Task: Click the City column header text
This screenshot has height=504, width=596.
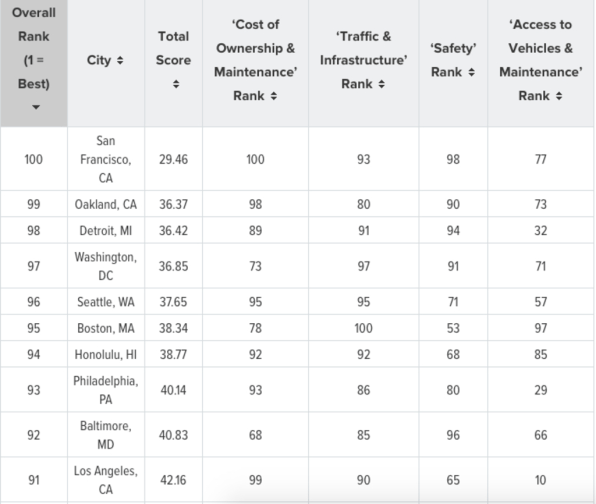Action: (x=99, y=60)
